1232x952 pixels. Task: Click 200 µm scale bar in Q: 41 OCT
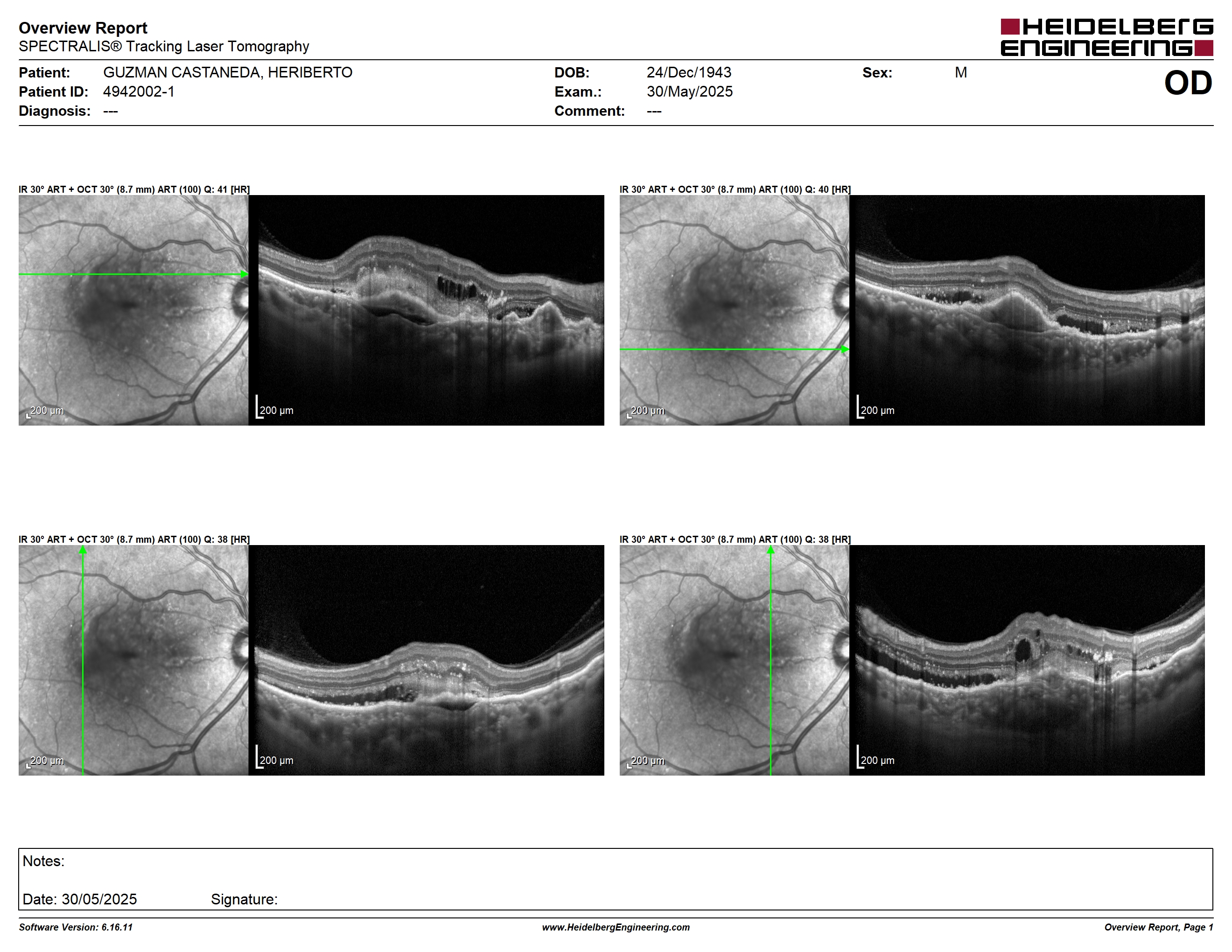275,407
